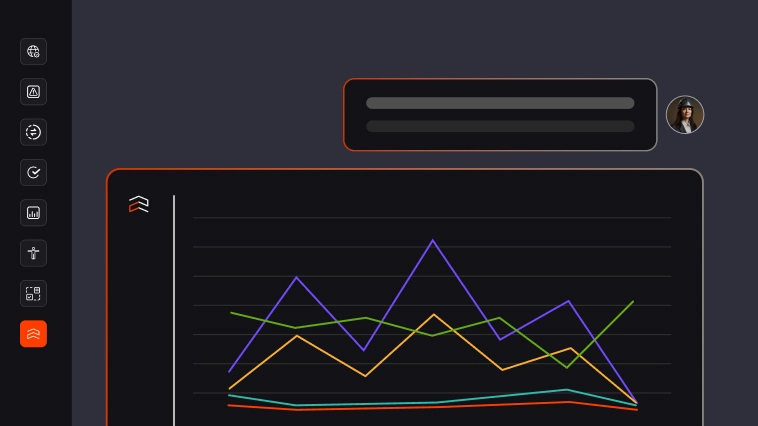758x426 pixels.
Task: Click the user avatar with hard hat
Action: pos(685,115)
